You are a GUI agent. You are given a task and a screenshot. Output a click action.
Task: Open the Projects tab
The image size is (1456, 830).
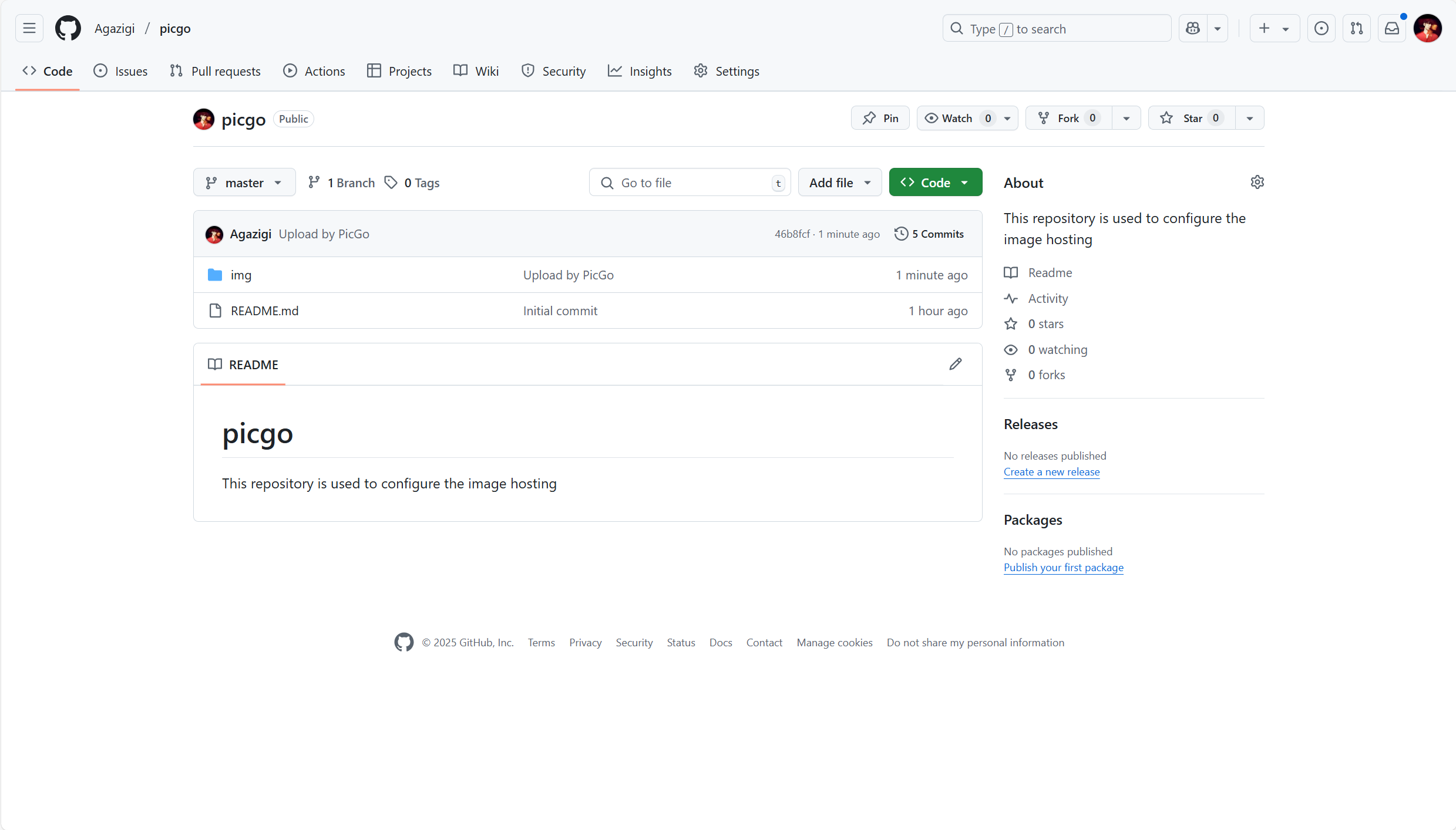click(x=399, y=71)
